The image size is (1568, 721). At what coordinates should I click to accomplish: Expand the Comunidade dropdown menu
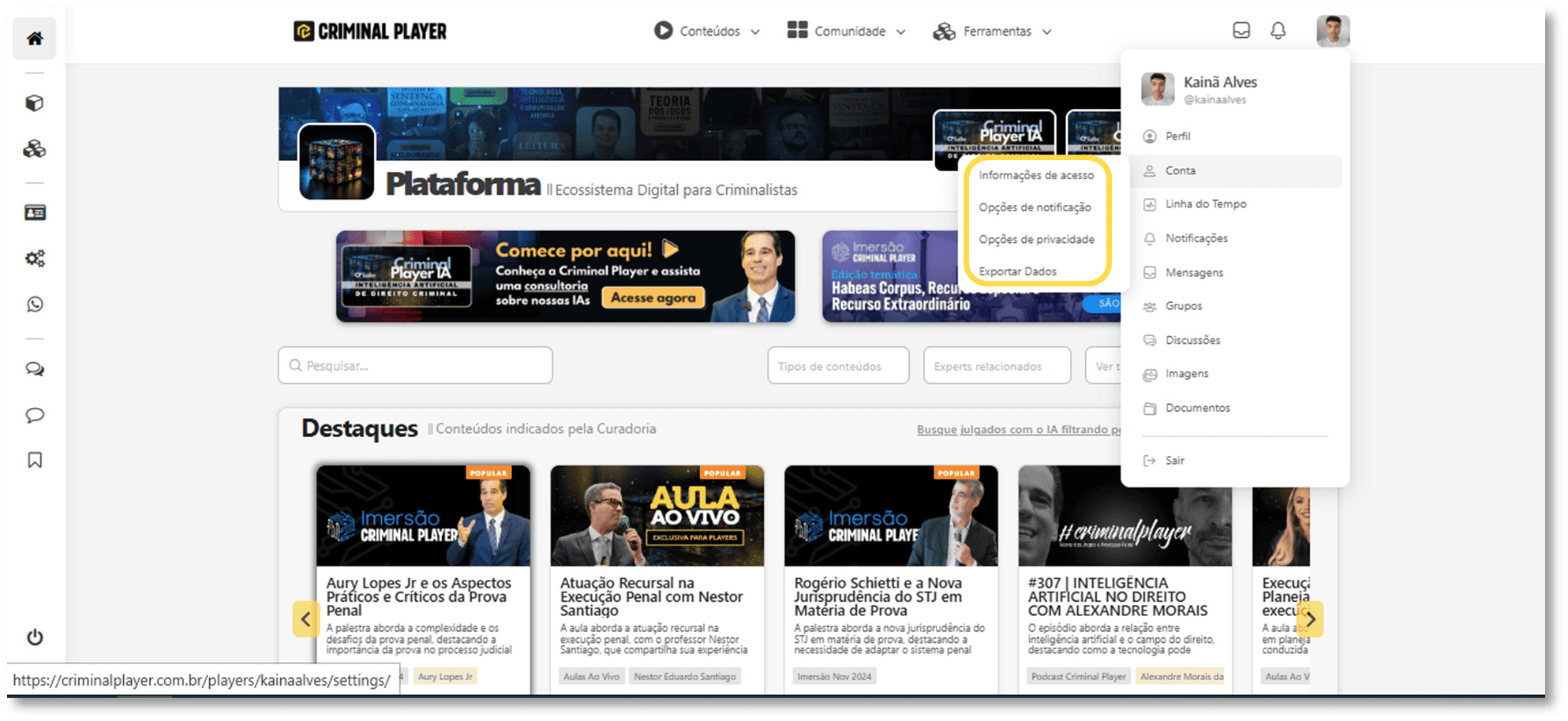point(847,32)
